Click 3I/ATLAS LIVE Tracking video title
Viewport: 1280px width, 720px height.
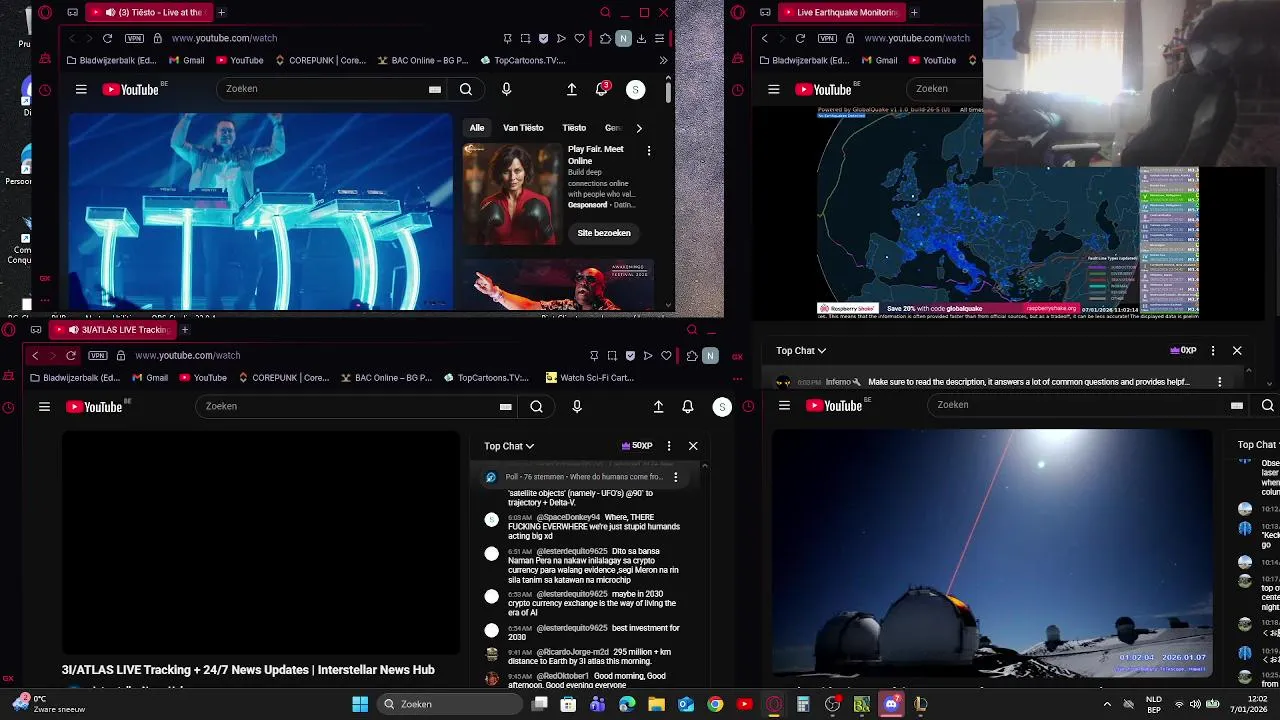tap(248, 670)
